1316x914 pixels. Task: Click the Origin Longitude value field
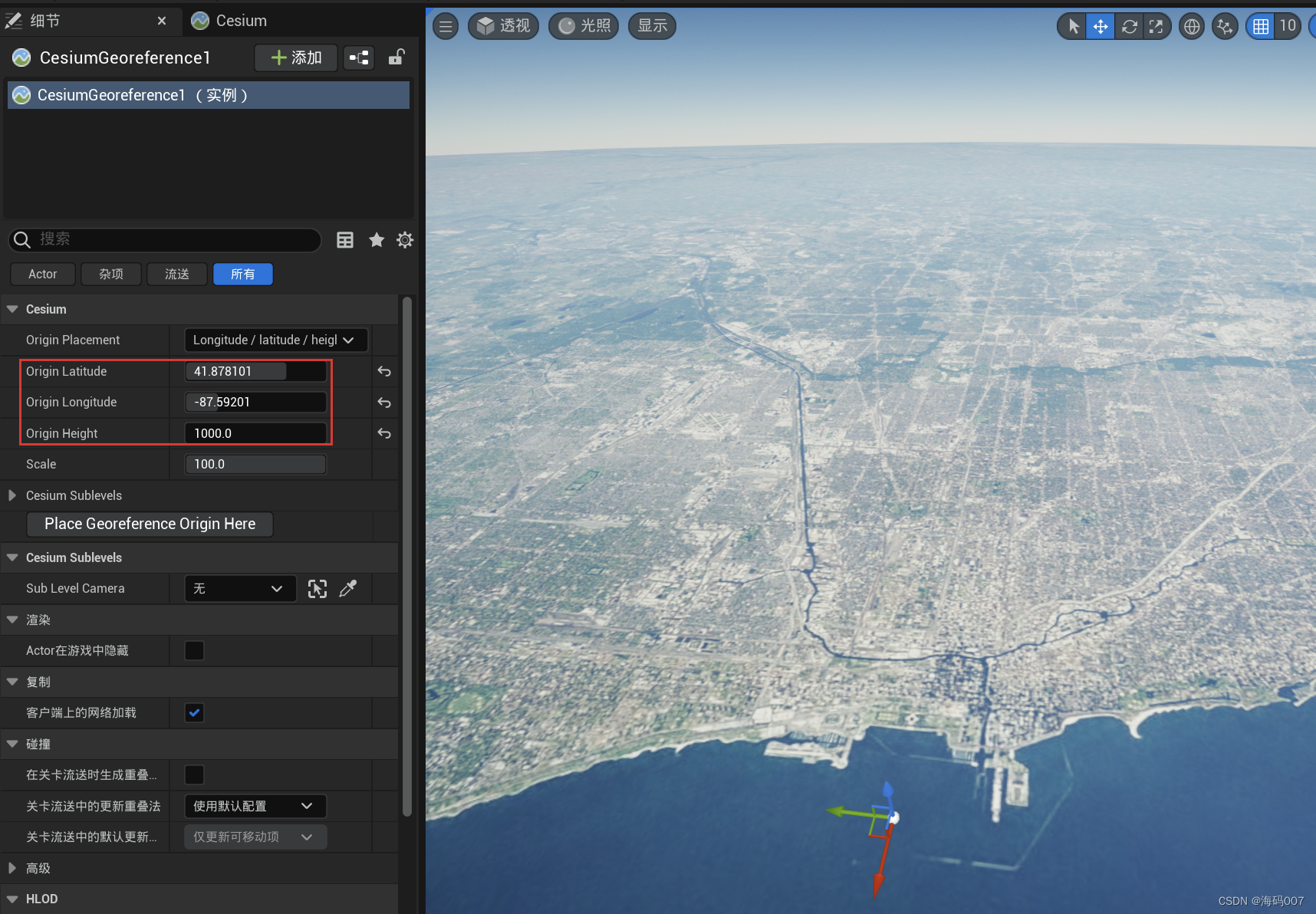[255, 402]
